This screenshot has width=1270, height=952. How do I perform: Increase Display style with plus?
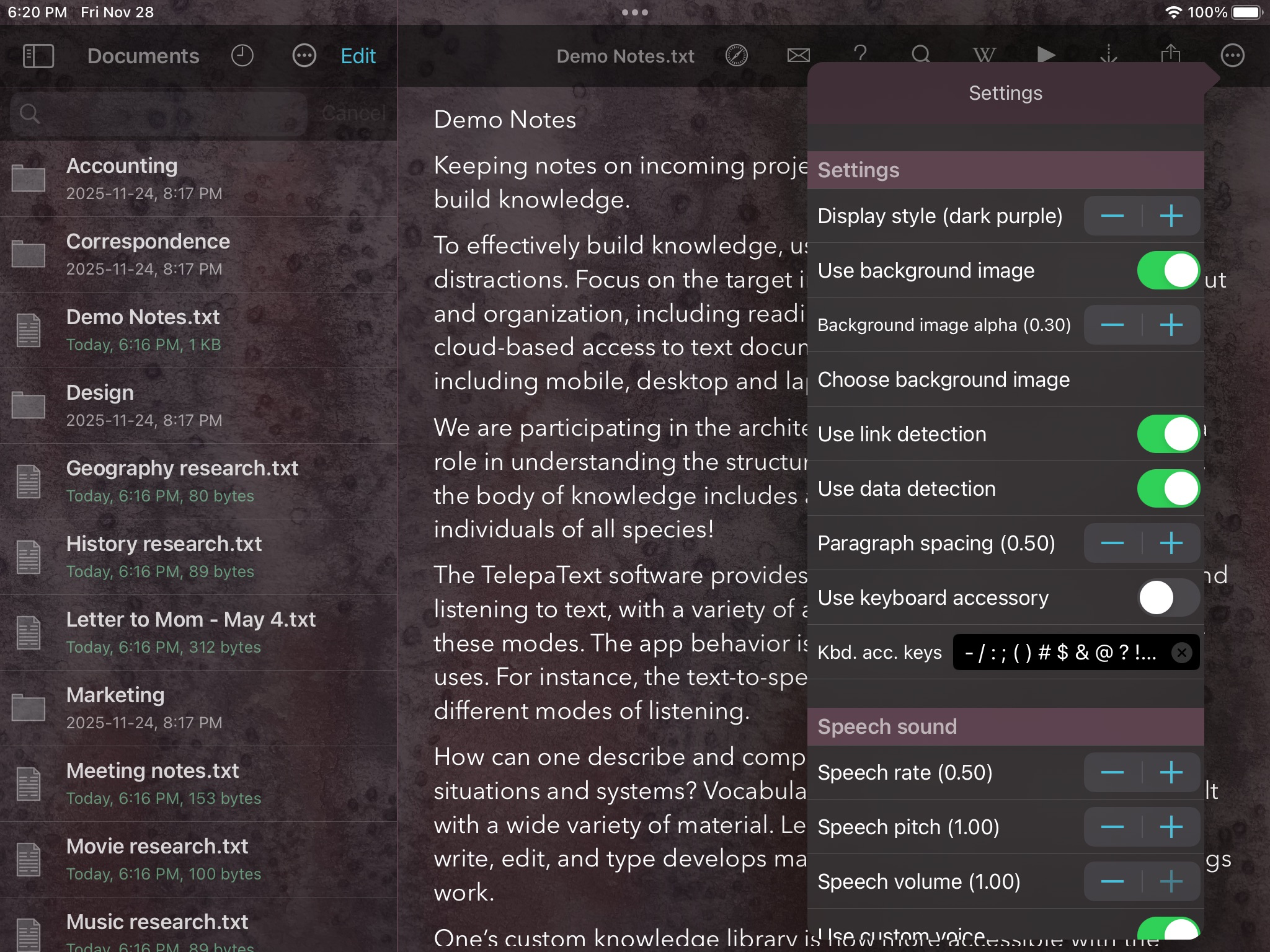pyautogui.click(x=1171, y=216)
